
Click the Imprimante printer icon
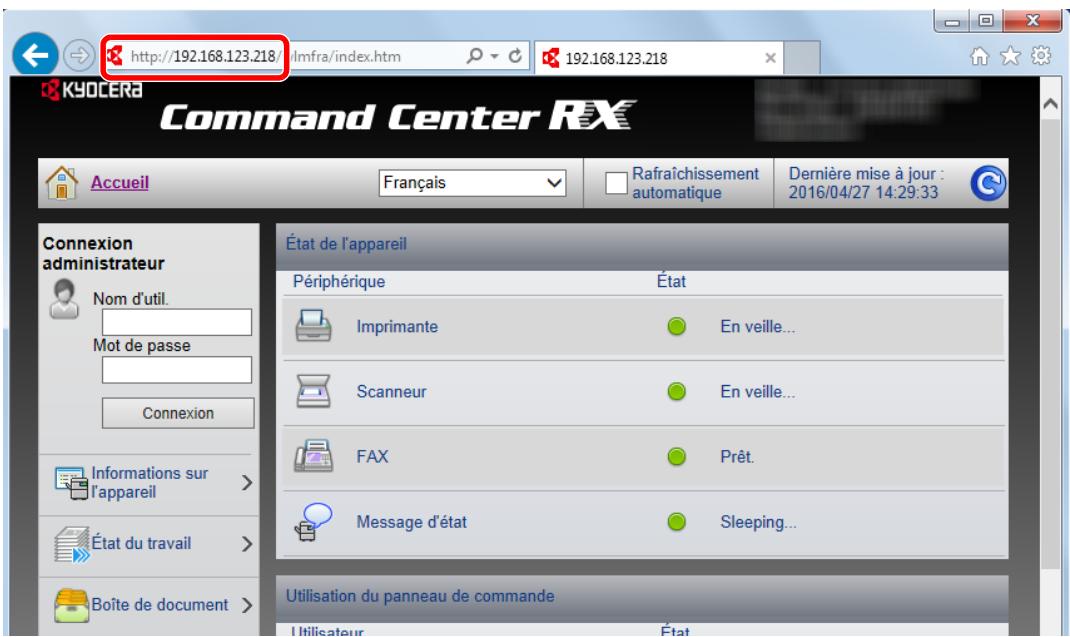pyautogui.click(x=313, y=326)
